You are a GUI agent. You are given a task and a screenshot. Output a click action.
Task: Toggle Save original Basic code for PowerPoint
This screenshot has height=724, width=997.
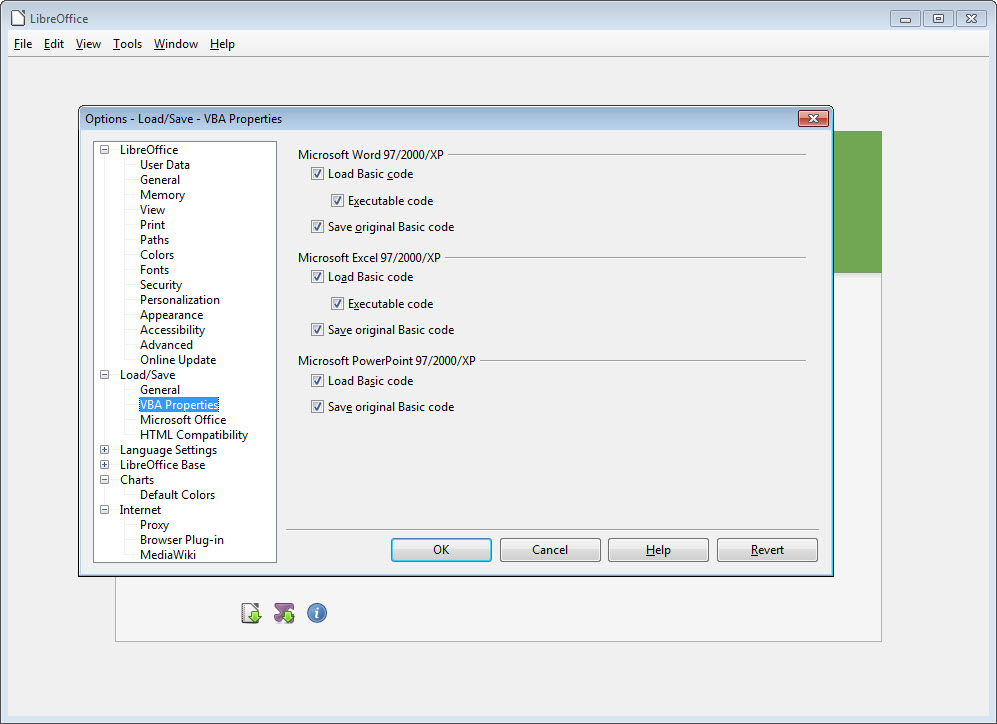(317, 406)
